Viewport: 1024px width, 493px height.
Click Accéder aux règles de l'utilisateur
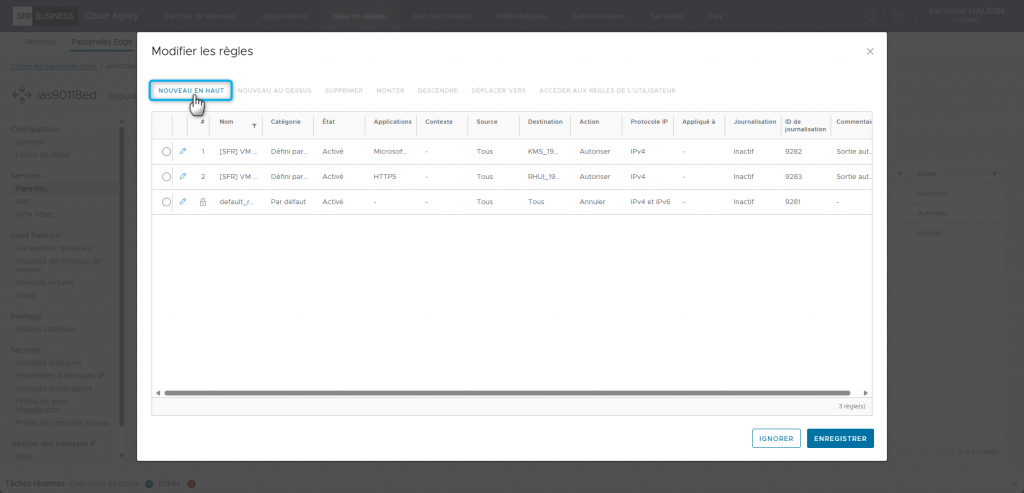coord(607,90)
